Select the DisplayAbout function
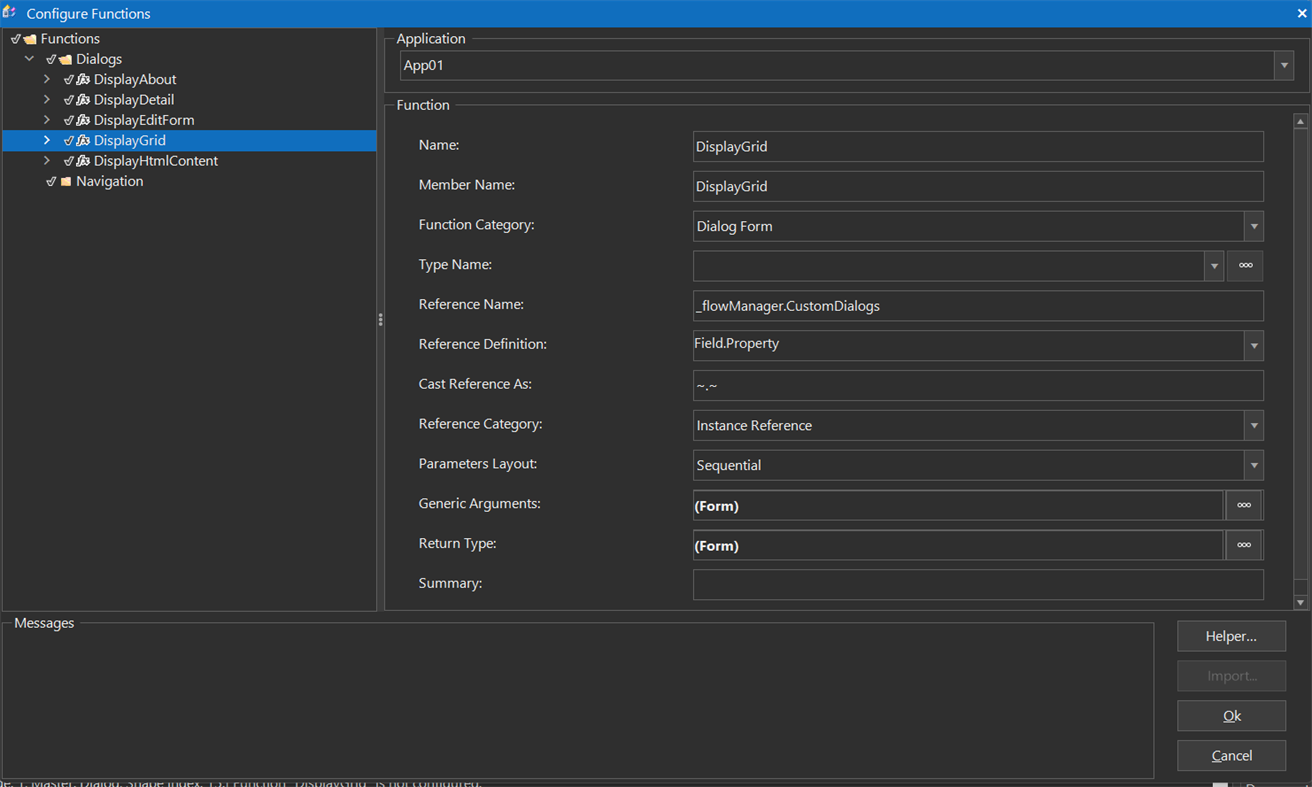This screenshot has height=787, width=1312. 135,80
